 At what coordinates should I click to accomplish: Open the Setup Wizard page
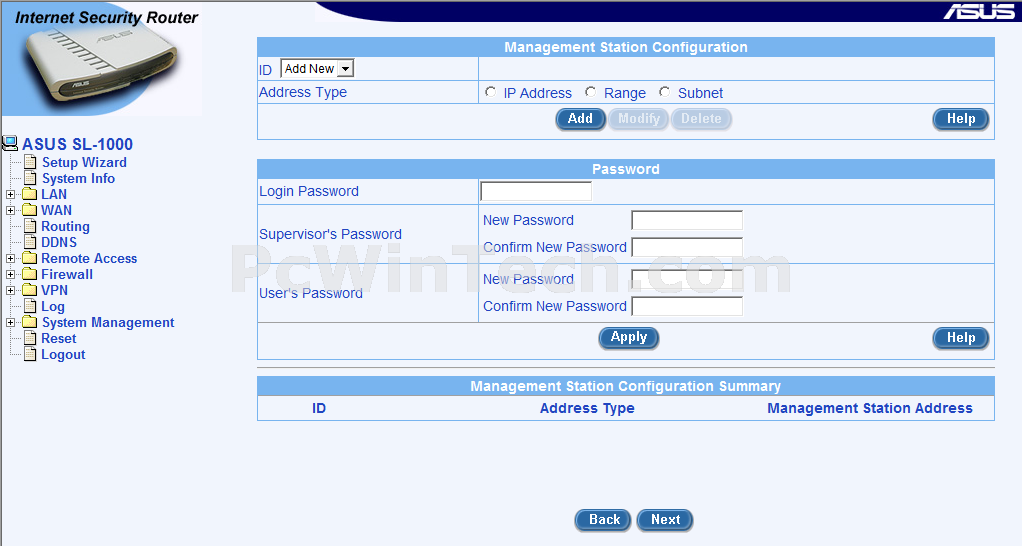pos(84,162)
